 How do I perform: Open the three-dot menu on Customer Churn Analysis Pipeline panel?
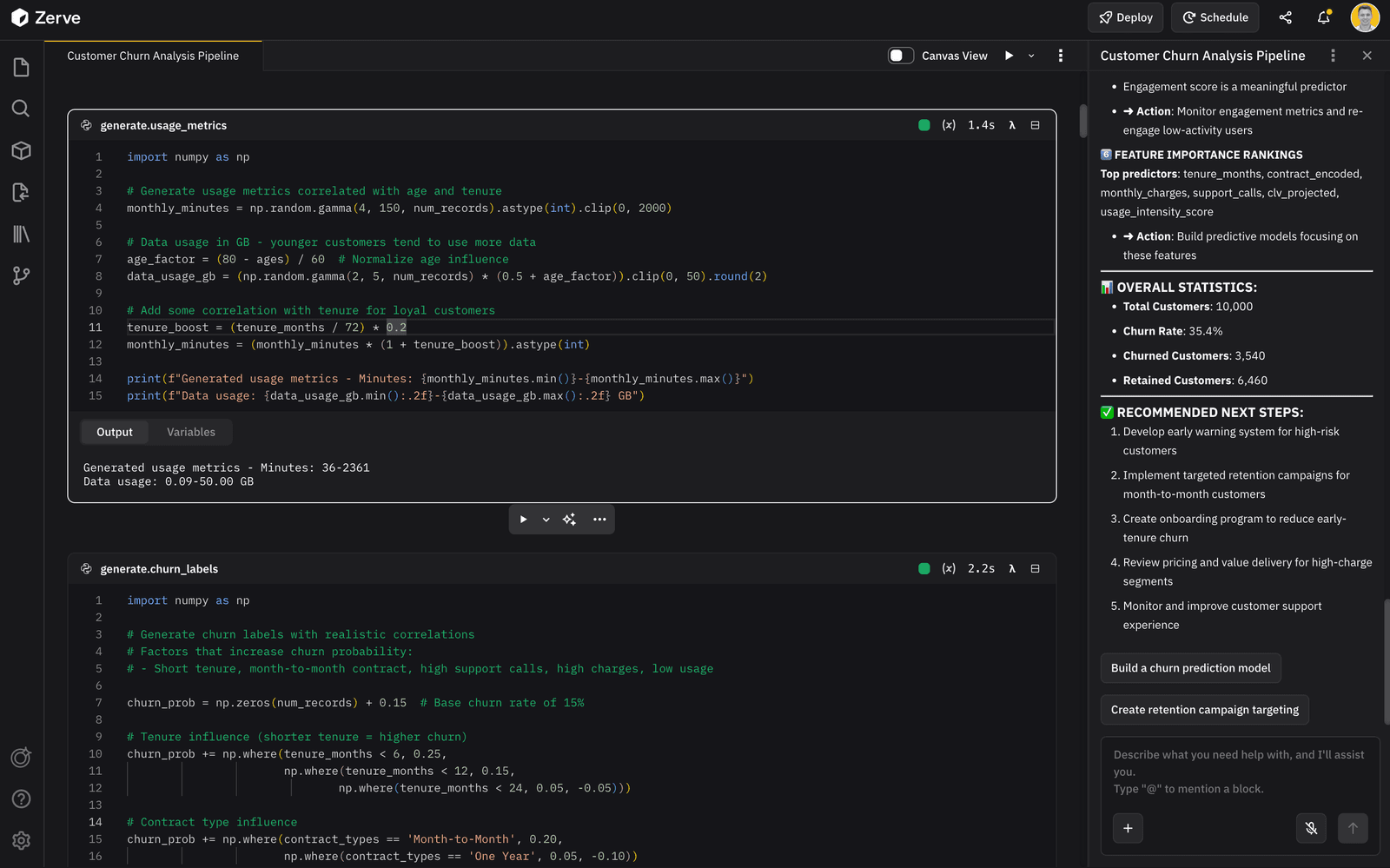click(x=1333, y=55)
